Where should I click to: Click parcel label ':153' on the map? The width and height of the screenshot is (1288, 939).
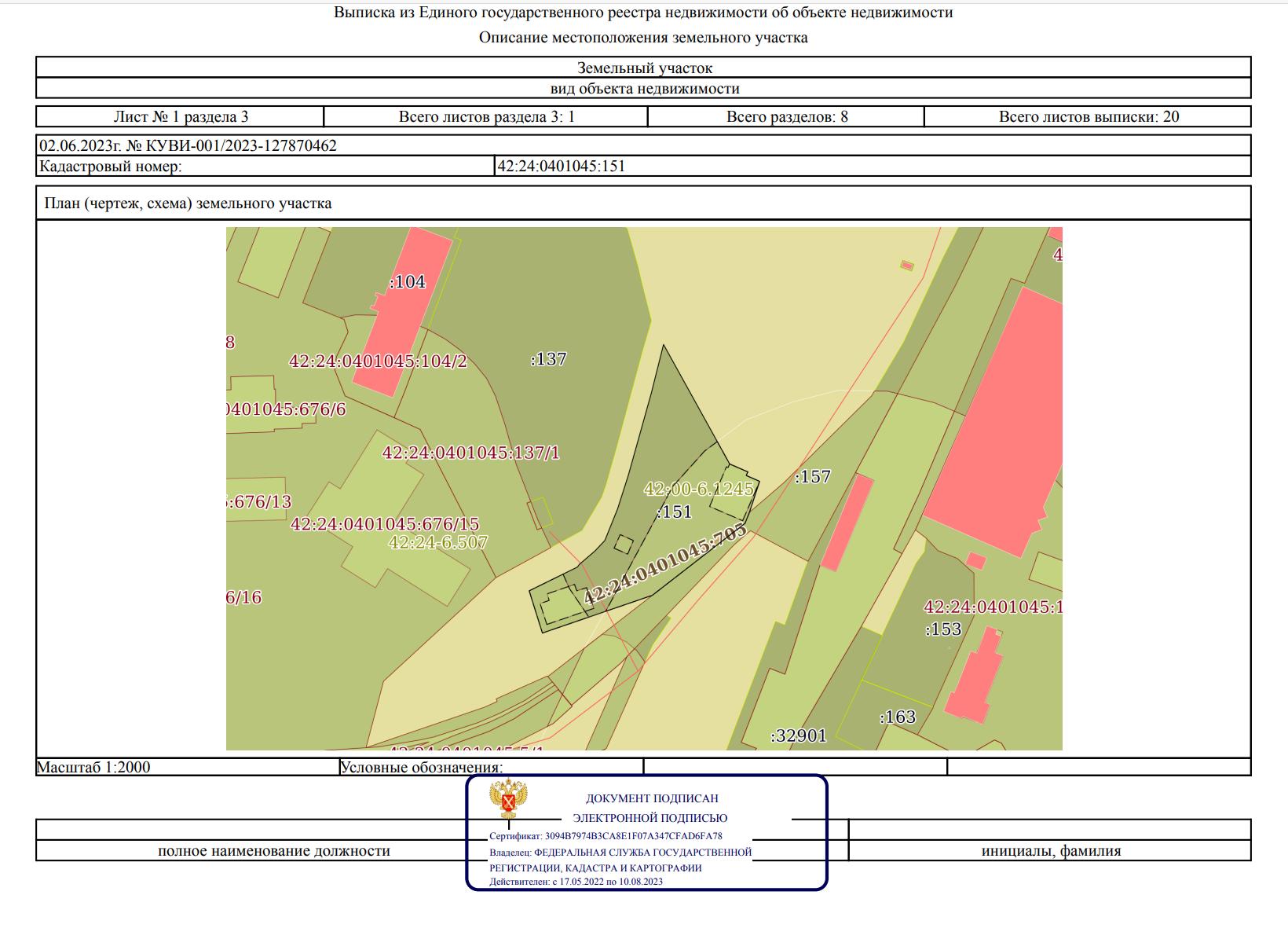(x=943, y=629)
